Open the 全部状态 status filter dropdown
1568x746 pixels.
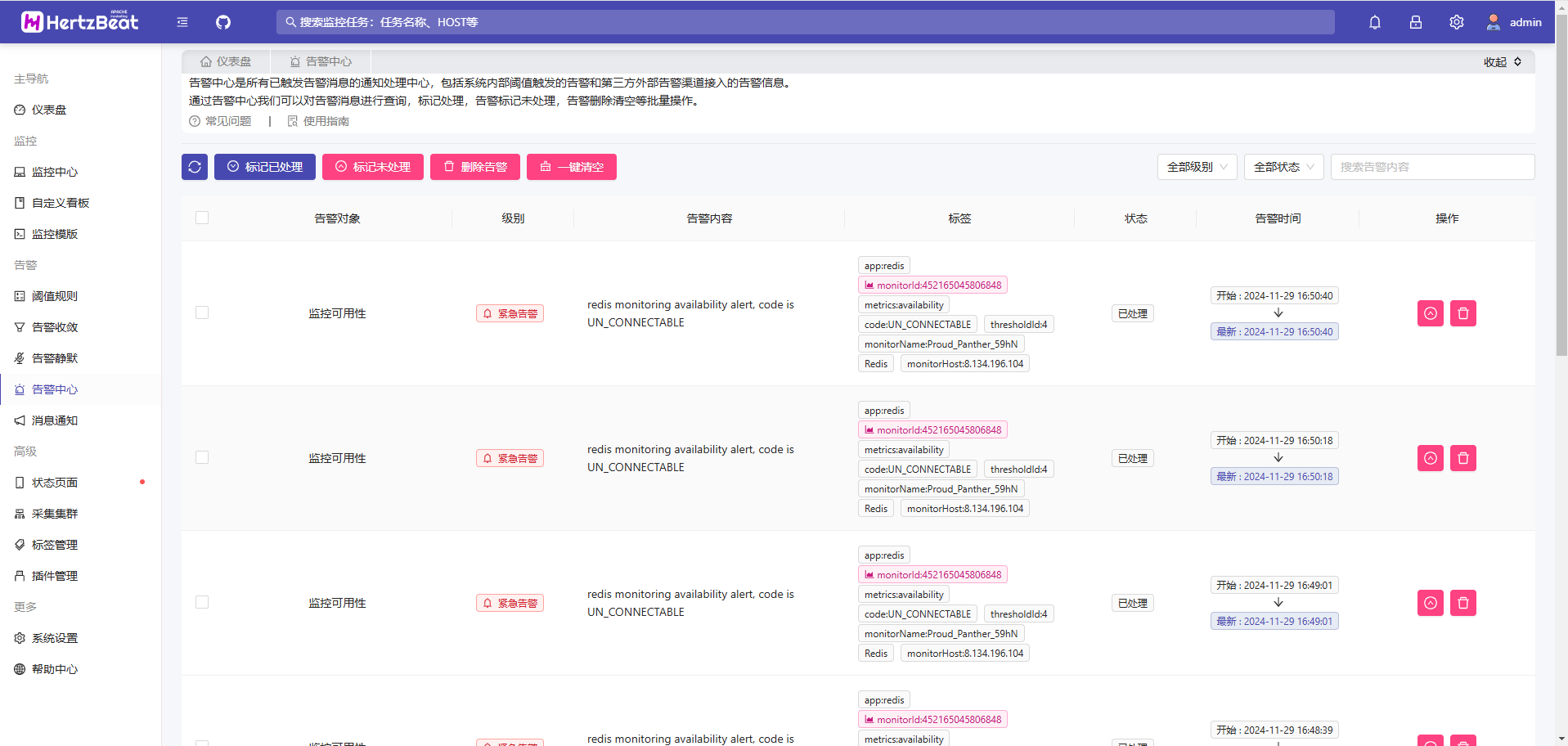[x=1283, y=167]
